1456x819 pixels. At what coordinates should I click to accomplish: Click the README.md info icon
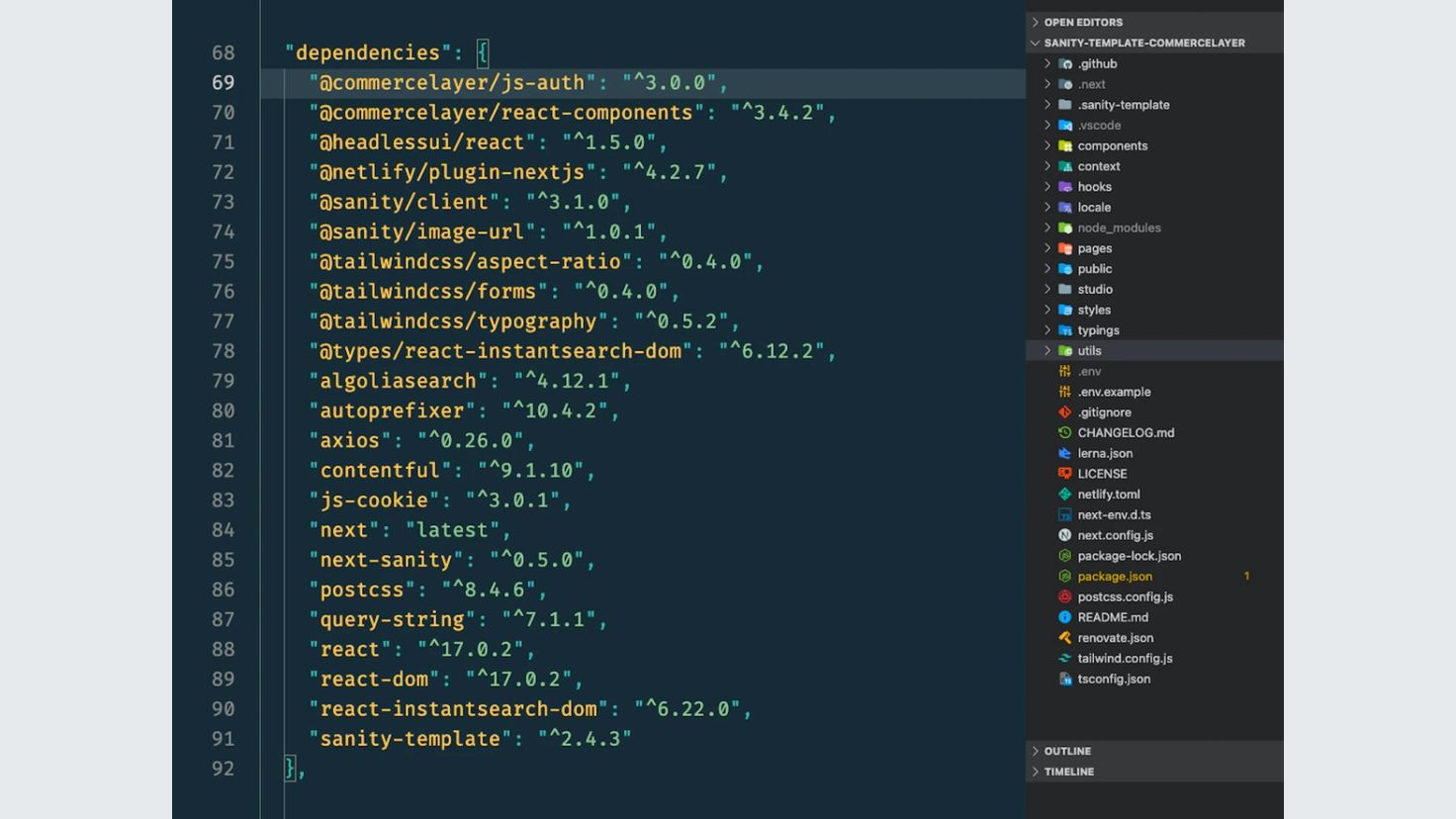click(1065, 617)
